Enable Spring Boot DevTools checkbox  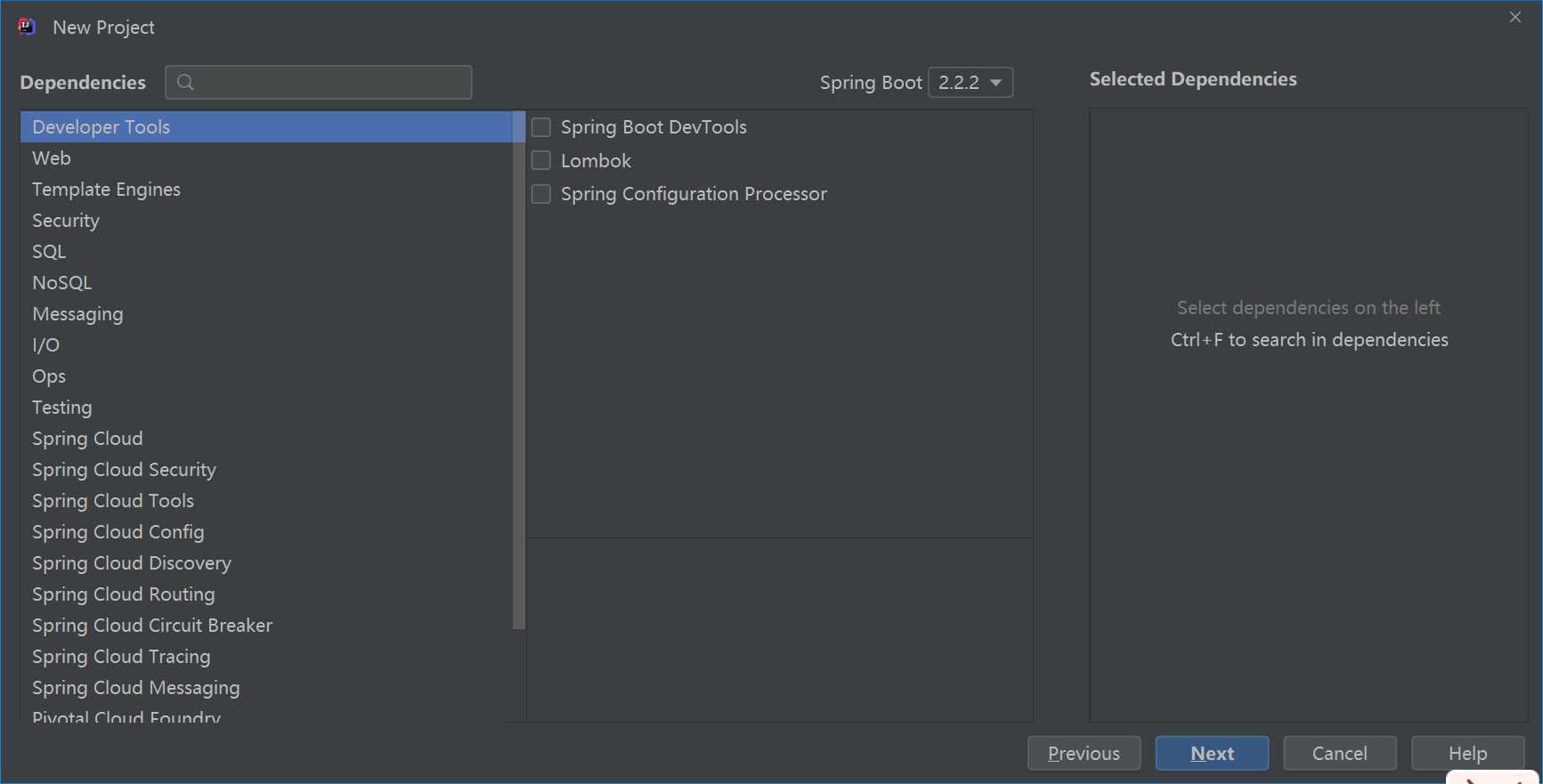(x=541, y=127)
